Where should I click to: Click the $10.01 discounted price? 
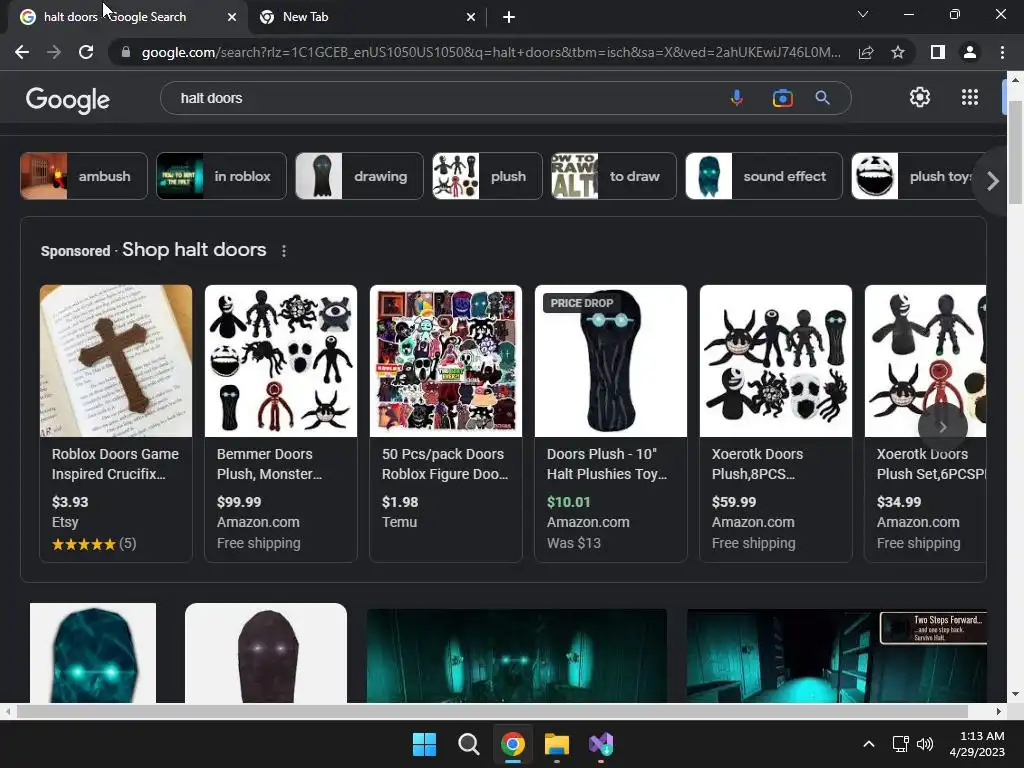(568, 502)
